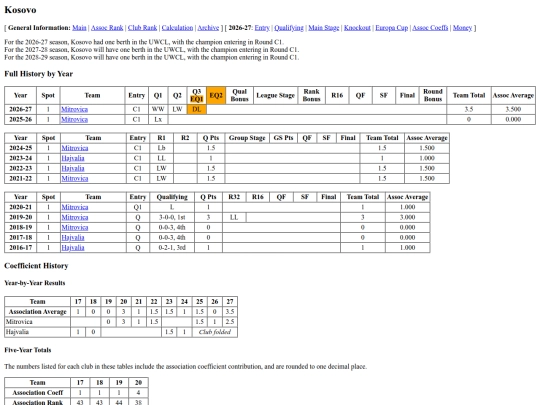
Task: Open Mitrovica link in 2024-25 row
Action: point(75,148)
